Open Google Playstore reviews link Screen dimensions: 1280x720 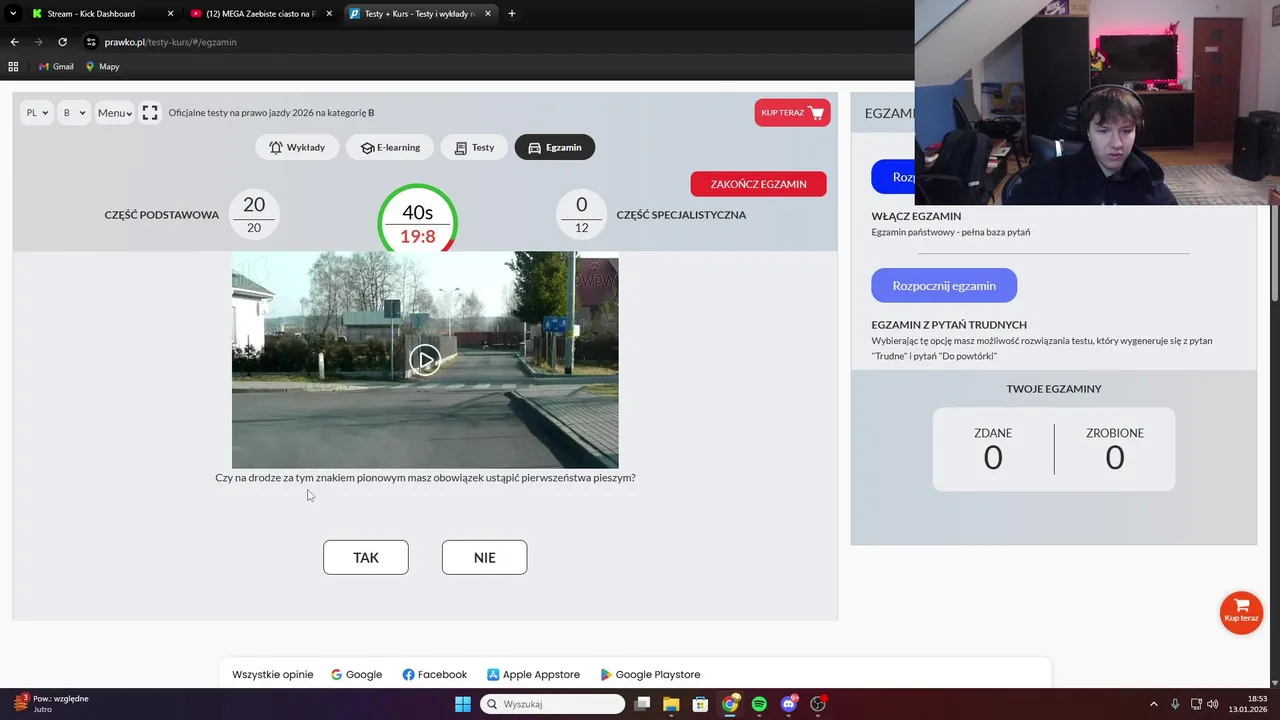[x=650, y=674]
